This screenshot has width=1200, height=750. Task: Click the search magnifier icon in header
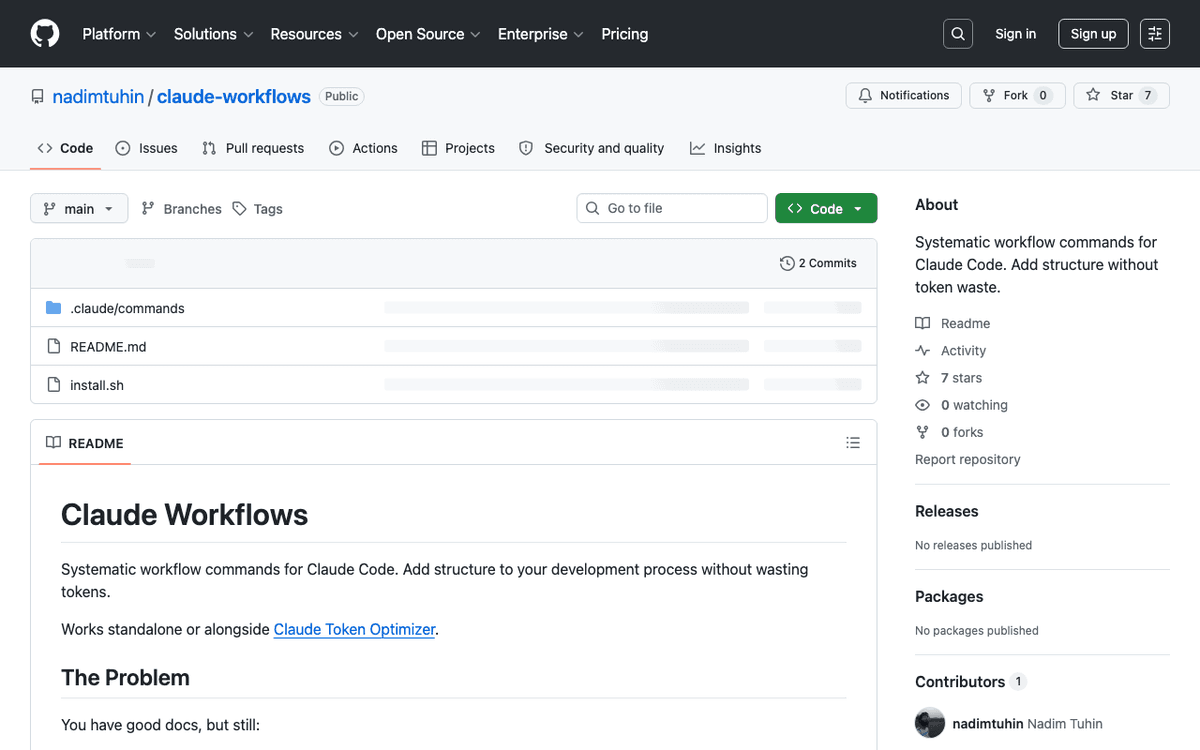point(958,34)
